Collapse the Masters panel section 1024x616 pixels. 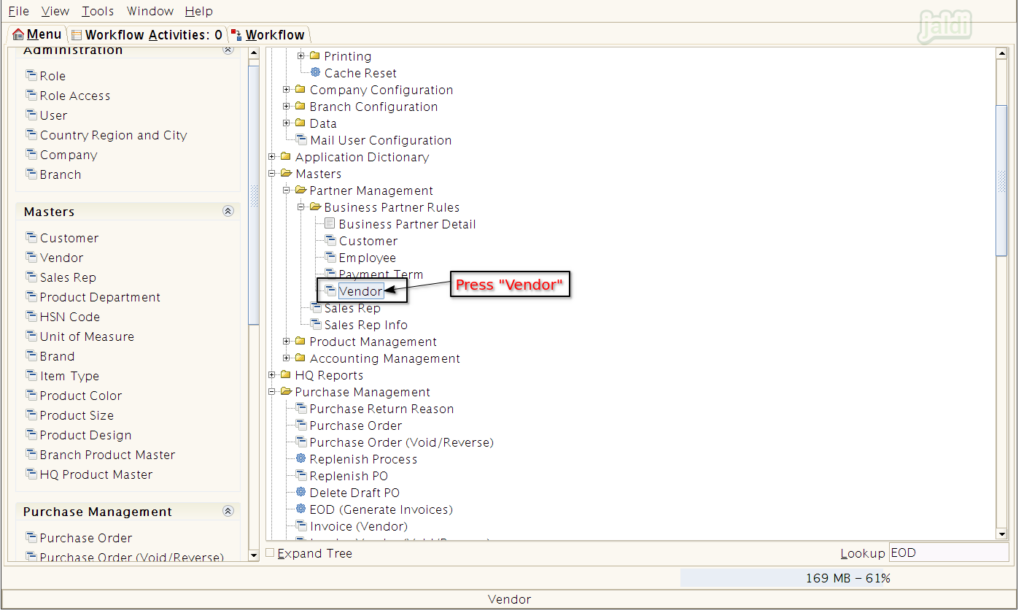click(x=228, y=212)
